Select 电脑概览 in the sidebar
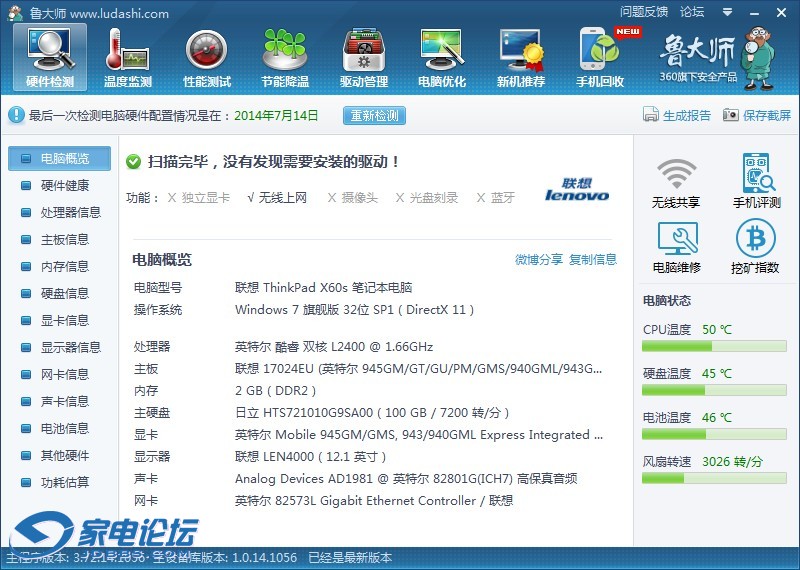 pyautogui.click(x=59, y=158)
